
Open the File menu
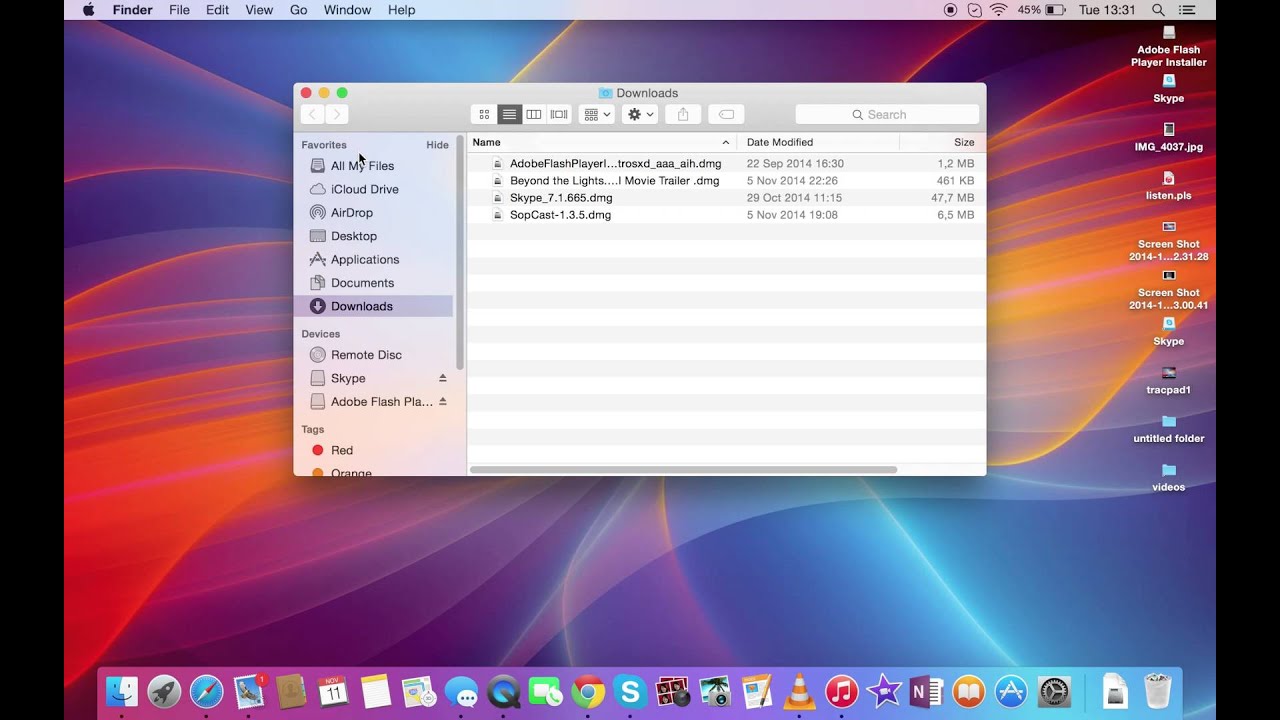(x=179, y=10)
